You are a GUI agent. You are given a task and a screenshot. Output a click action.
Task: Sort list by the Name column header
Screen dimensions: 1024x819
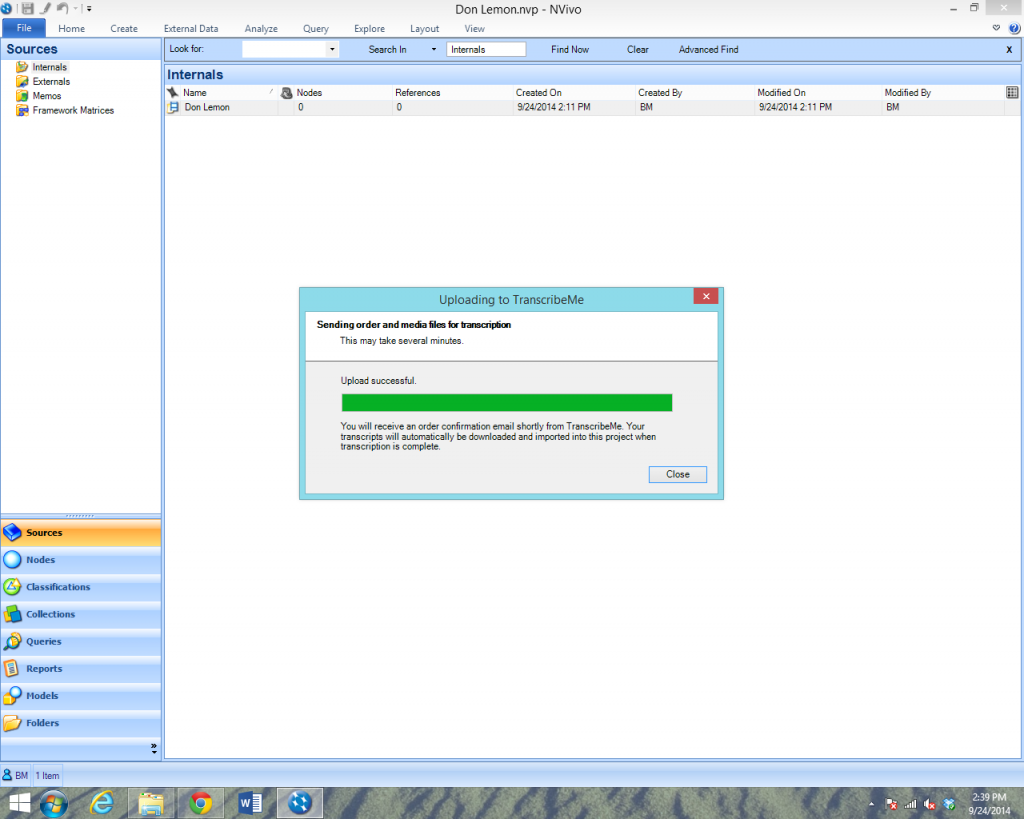229,93
